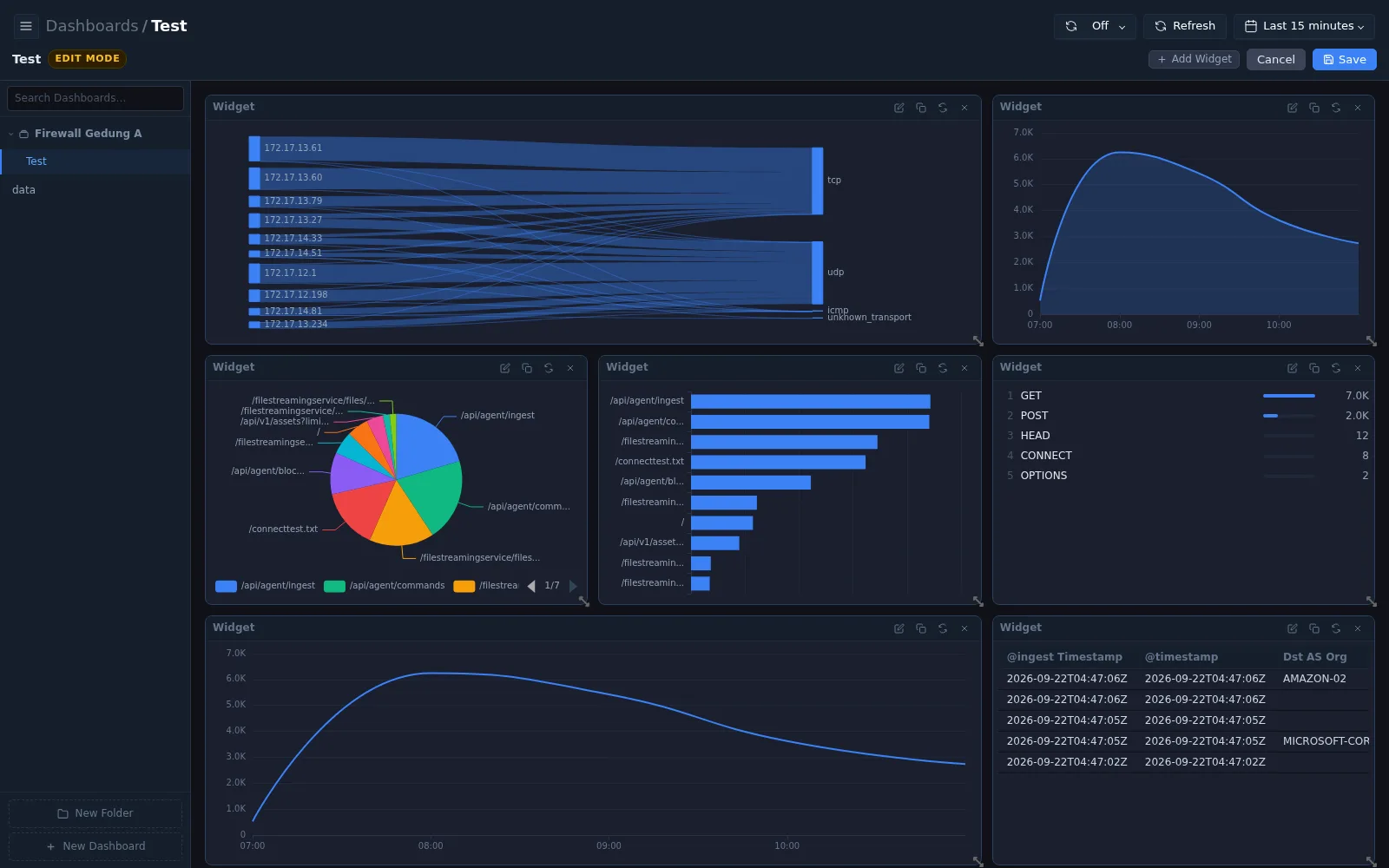The image size is (1389, 868).
Task: Duplicate the Sankey diagram widget
Action: click(921, 108)
